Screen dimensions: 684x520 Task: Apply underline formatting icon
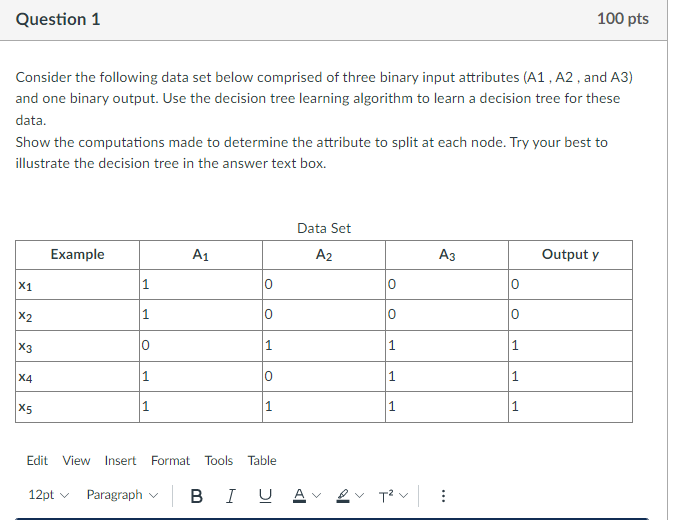tap(265, 496)
